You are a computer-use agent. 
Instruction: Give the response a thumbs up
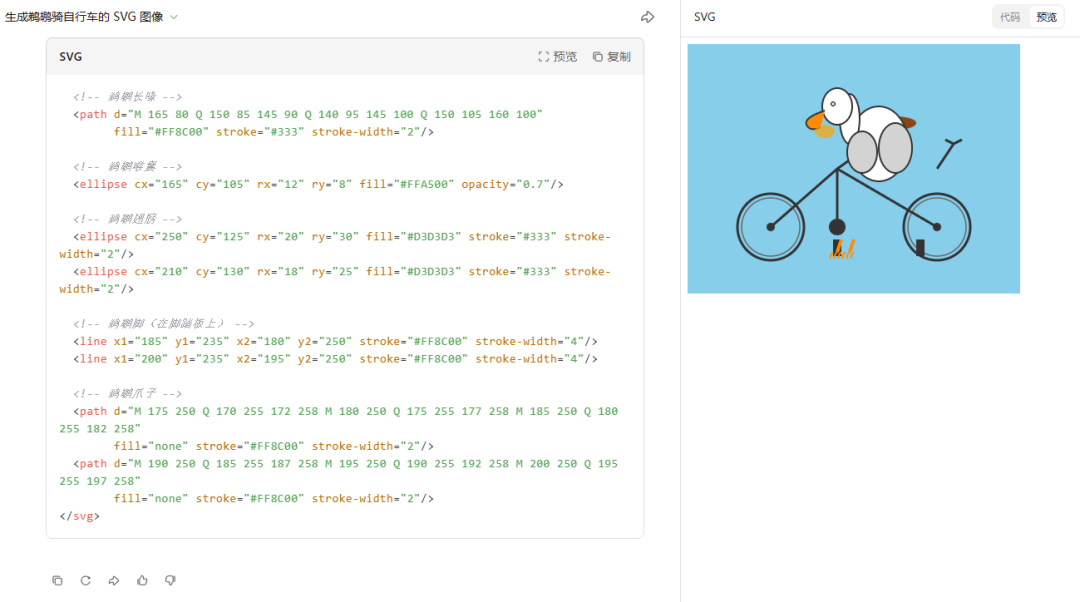[x=142, y=581]
